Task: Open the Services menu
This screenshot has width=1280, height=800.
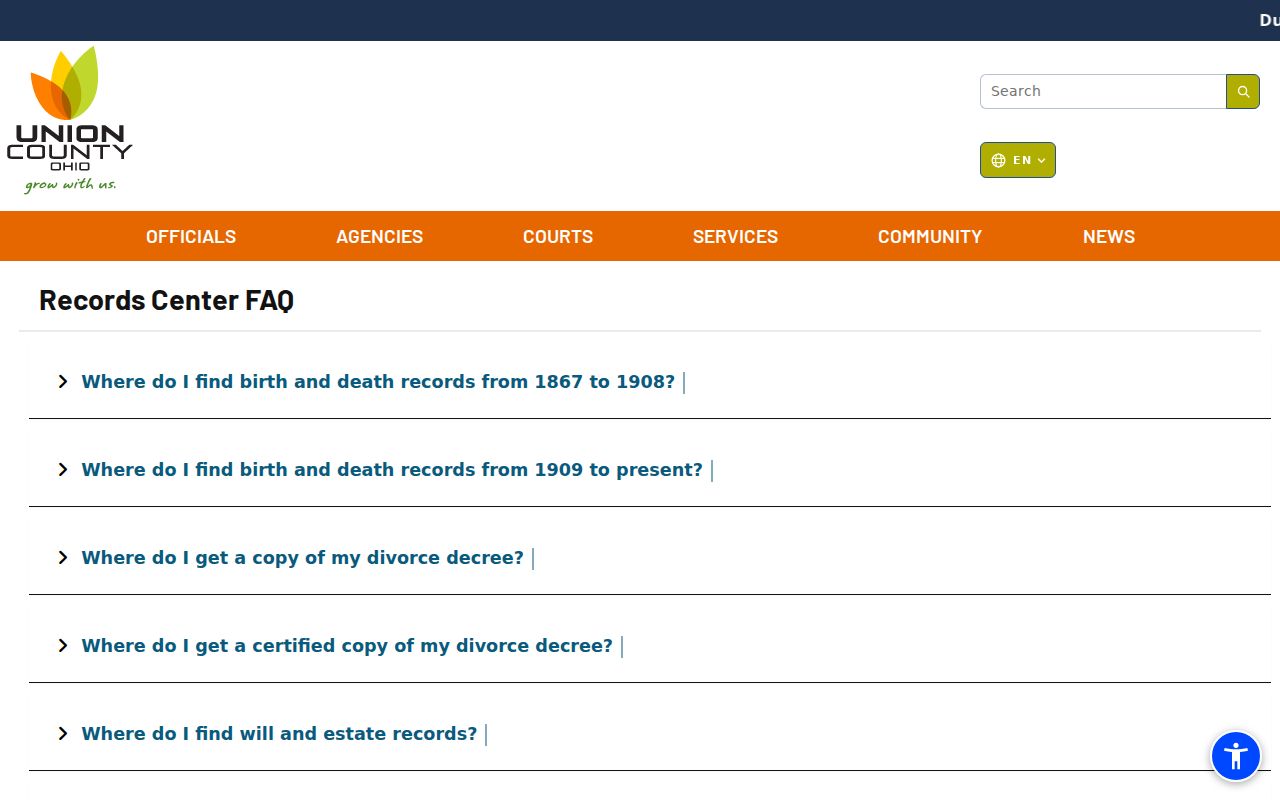Action: pyautogui.click(x=735, y=237)
